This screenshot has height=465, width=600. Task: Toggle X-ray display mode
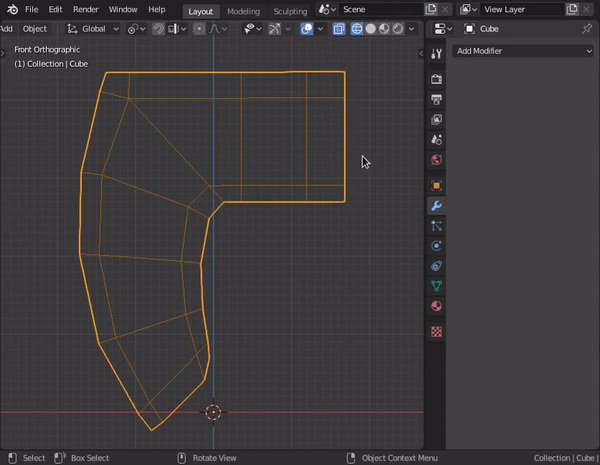click(339, 29)
